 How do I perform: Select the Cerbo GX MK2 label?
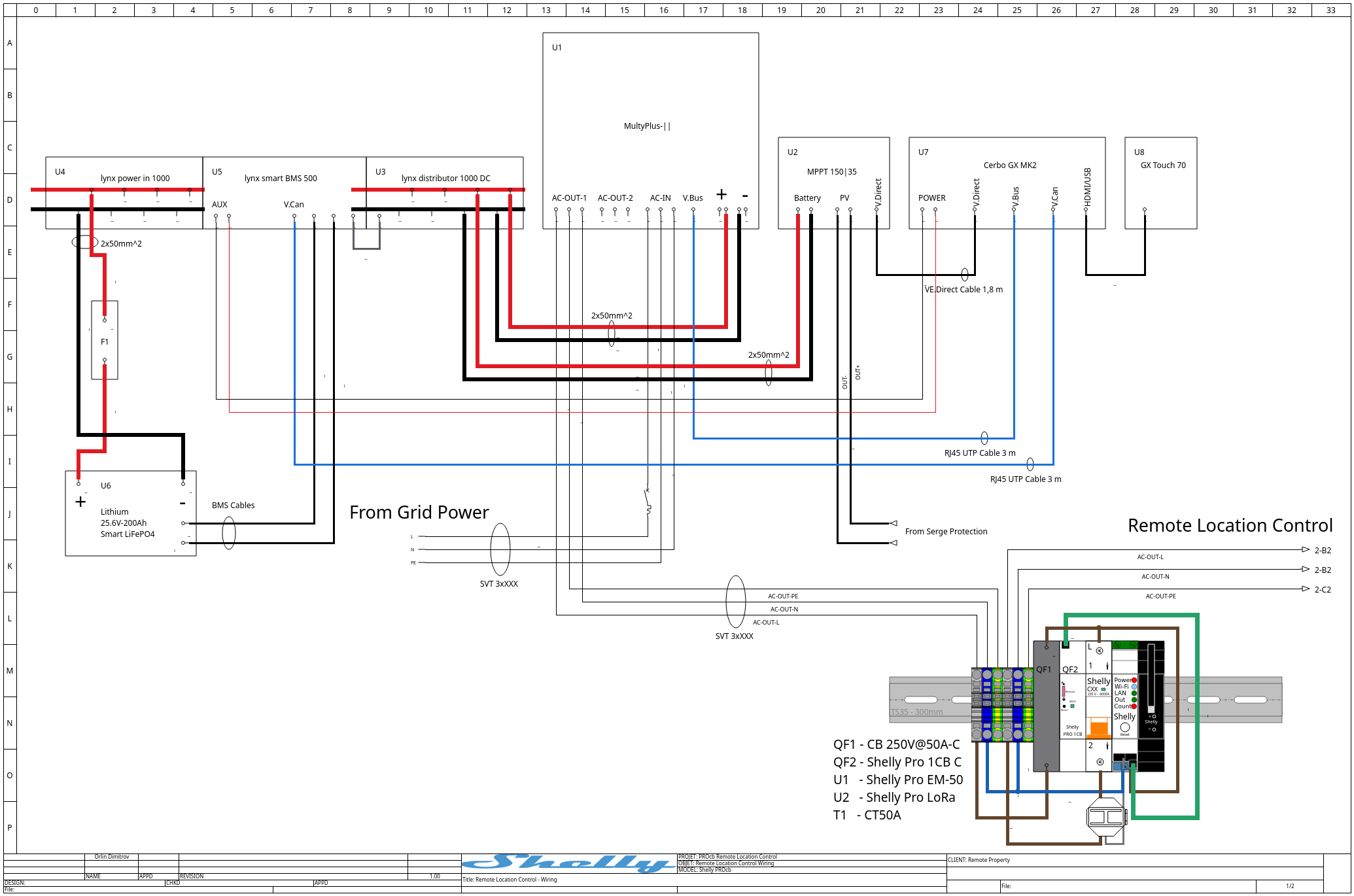tap(1010, 165)
